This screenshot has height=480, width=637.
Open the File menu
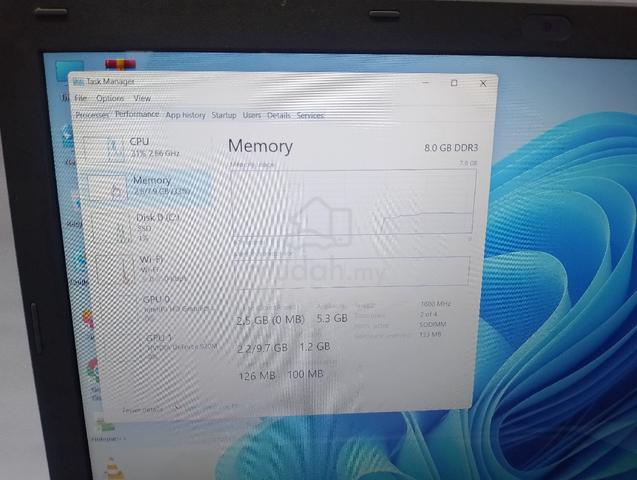80,98
